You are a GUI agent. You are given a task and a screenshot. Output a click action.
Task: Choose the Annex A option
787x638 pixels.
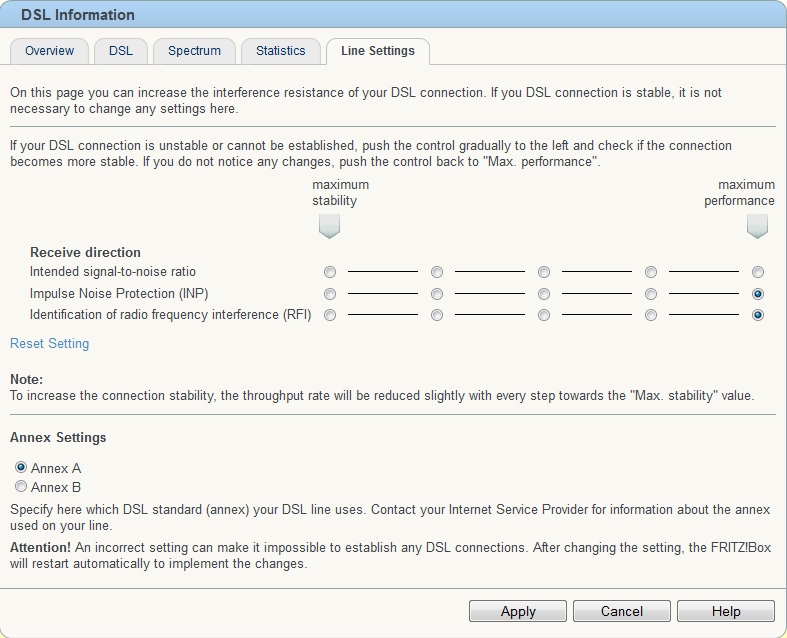coord(21,467)
